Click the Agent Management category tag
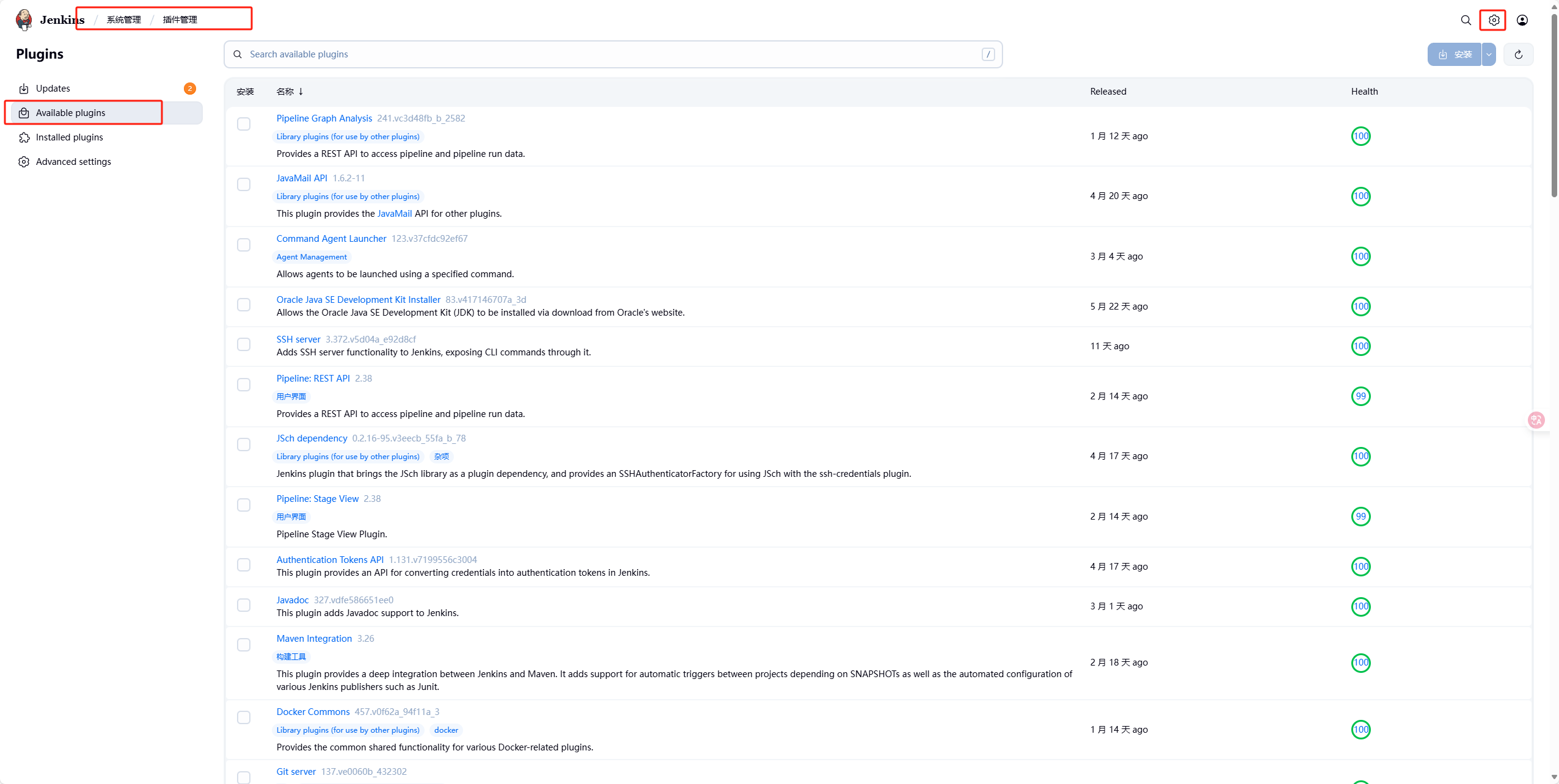Image resolution: width=1559 pixels, height=784 pixels. point(312,257)
